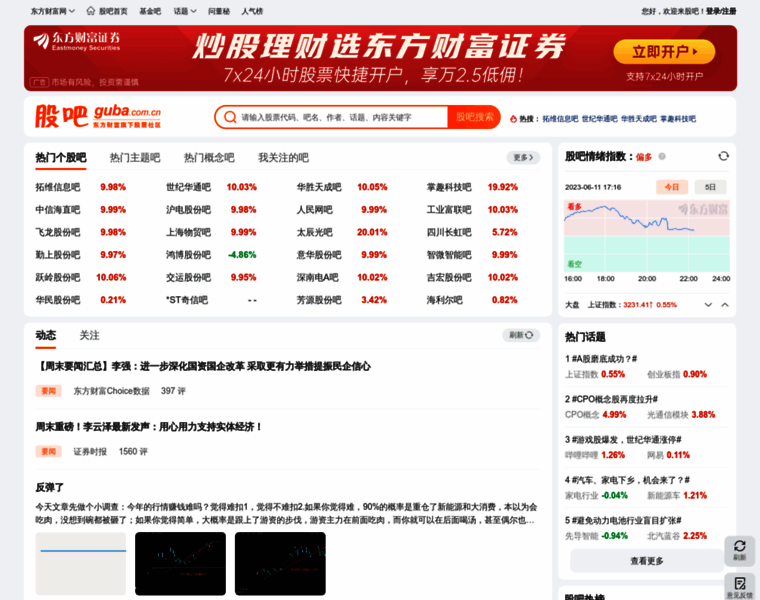This screenshot has height=600, width=760.
Task: Select the 热门概念吧 tab
Action: [209, 158]
